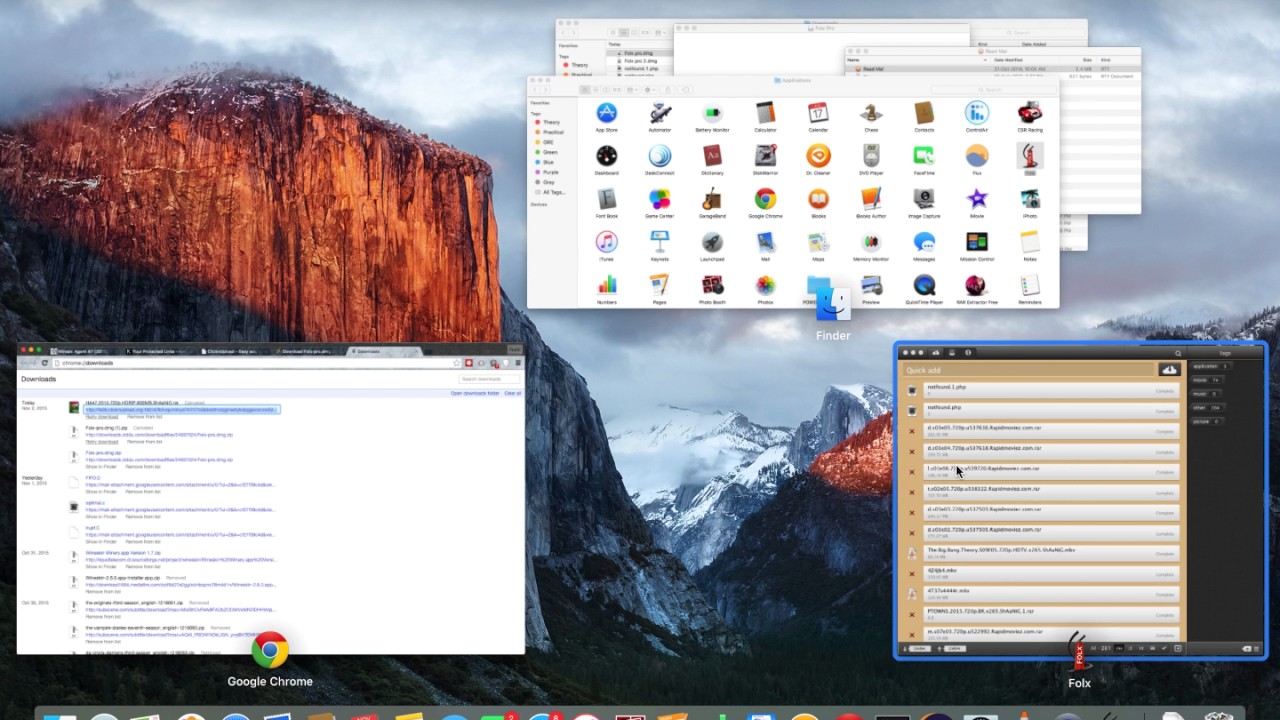
Task: Click Open downloads folder link
Action: [475, 393]
